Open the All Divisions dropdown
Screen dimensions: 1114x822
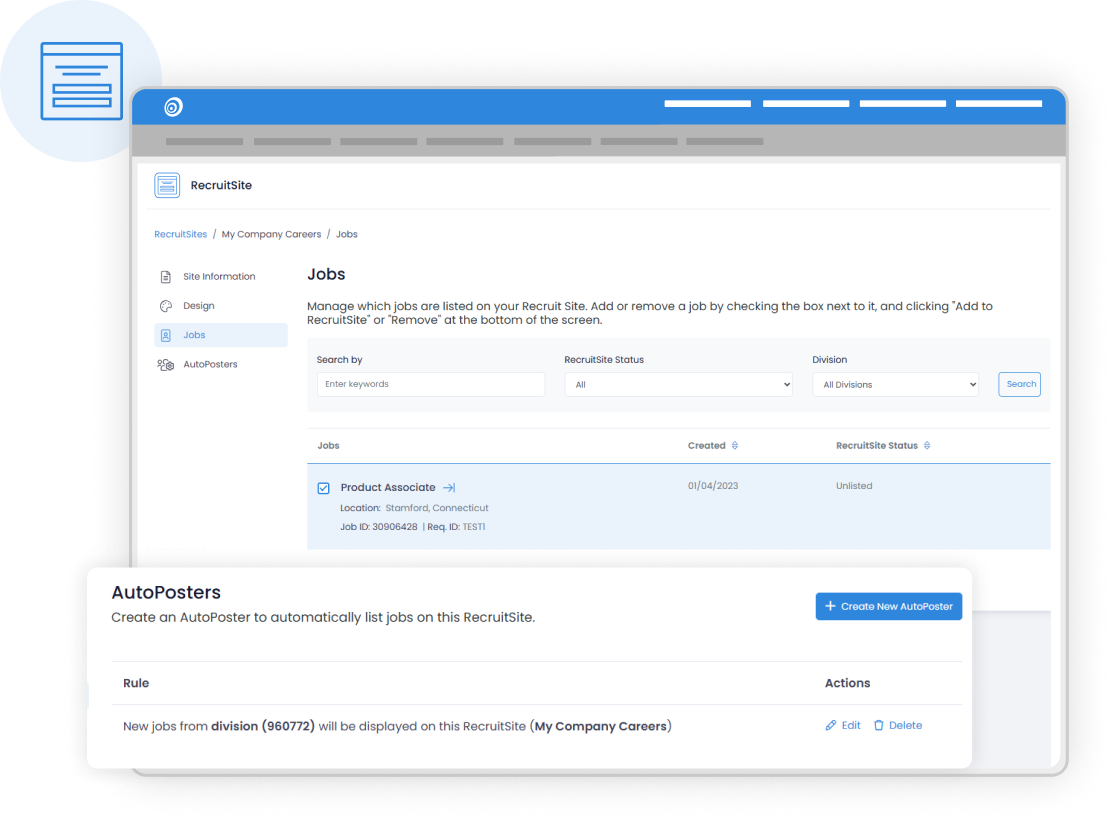tap(895, 384)
